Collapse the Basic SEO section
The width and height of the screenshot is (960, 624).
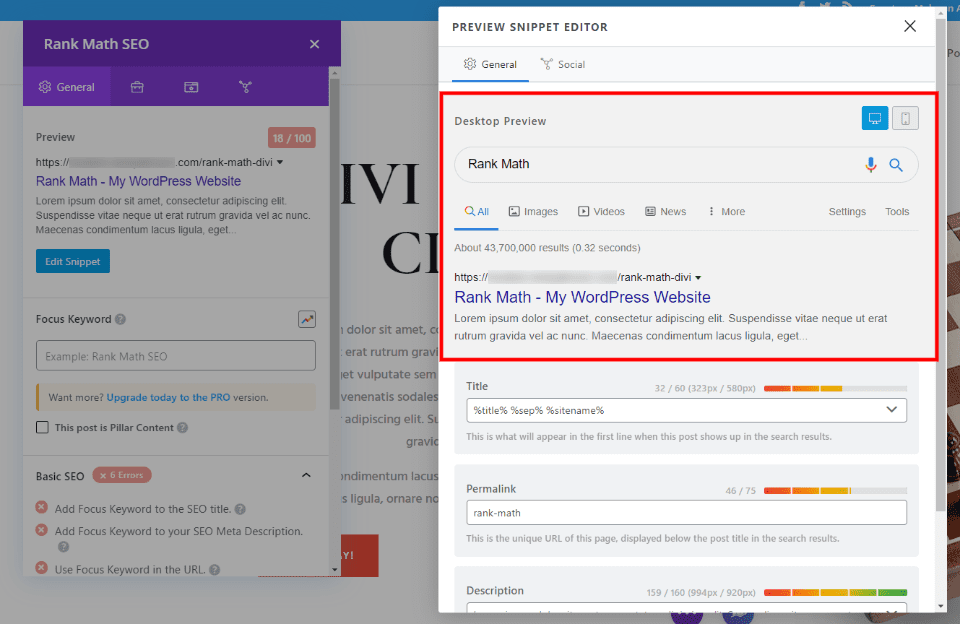point(307,474)
